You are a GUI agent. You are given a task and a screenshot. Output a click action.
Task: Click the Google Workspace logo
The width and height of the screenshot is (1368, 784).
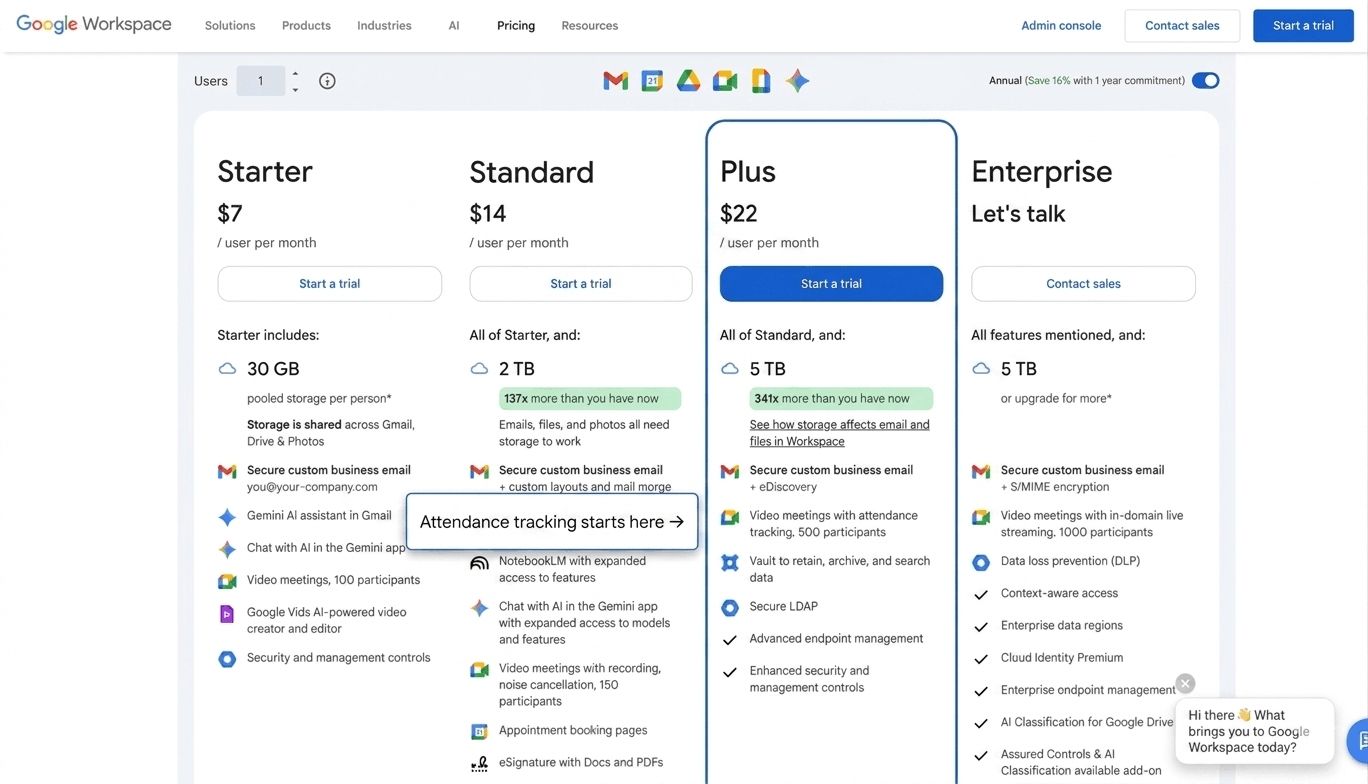[94, 25]
